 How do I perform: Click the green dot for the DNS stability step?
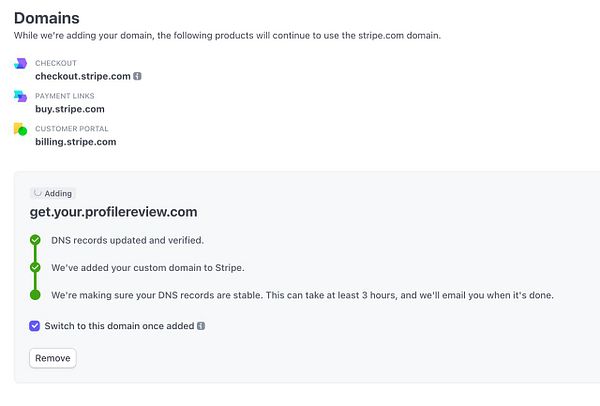point(35,295)
